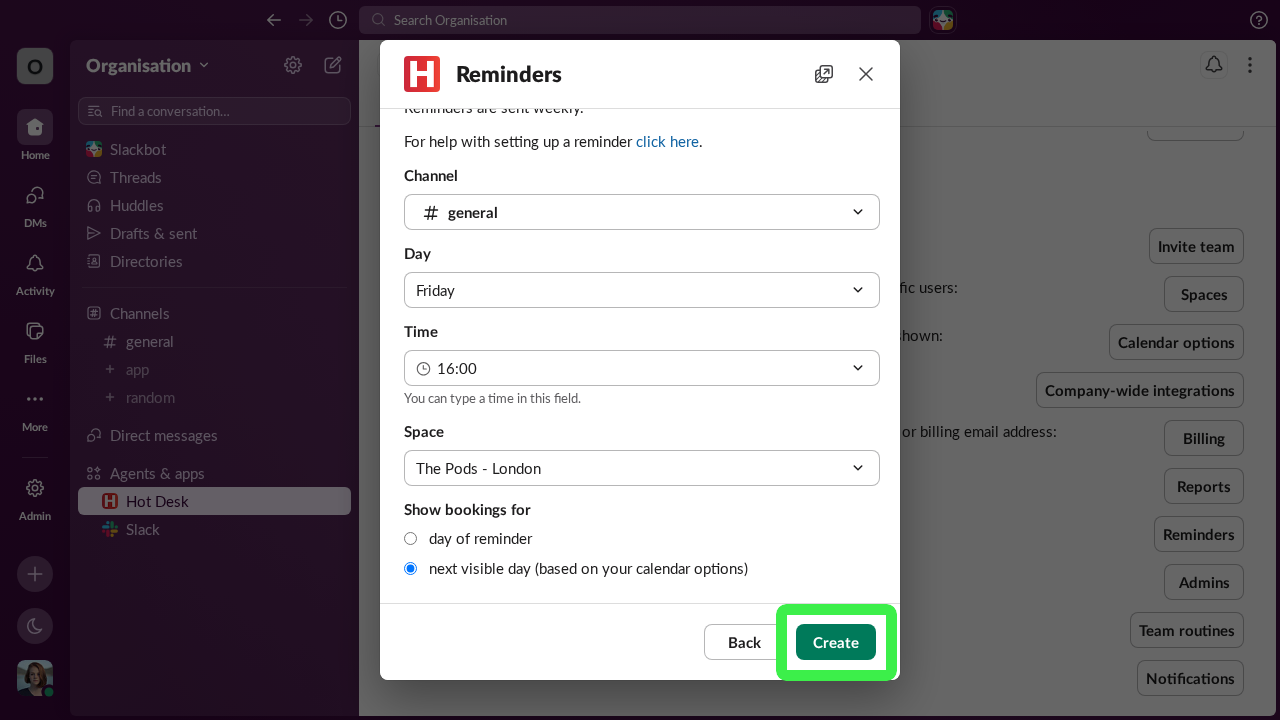Image resolution: width=1280 pixels, height=720 pixels.
Task: Click Reports button
Action: click(1204, 486)
